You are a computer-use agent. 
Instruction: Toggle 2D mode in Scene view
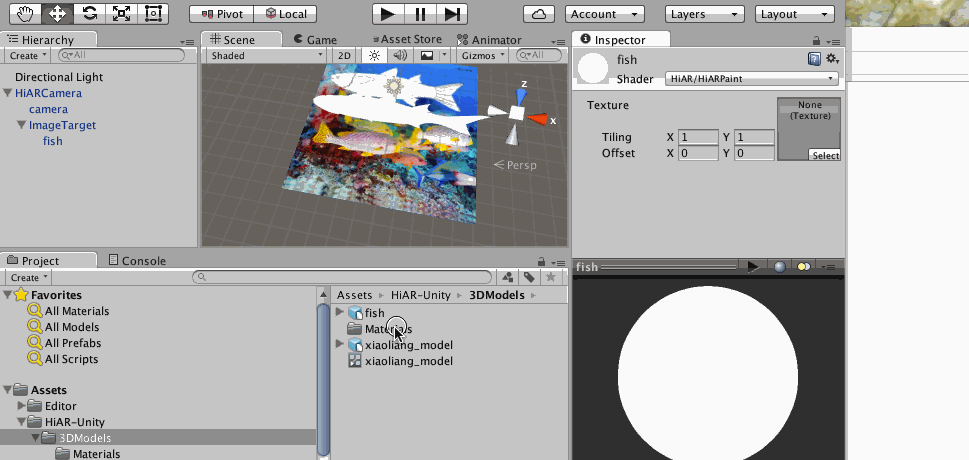pyautogui.click(x=344, y=56)
